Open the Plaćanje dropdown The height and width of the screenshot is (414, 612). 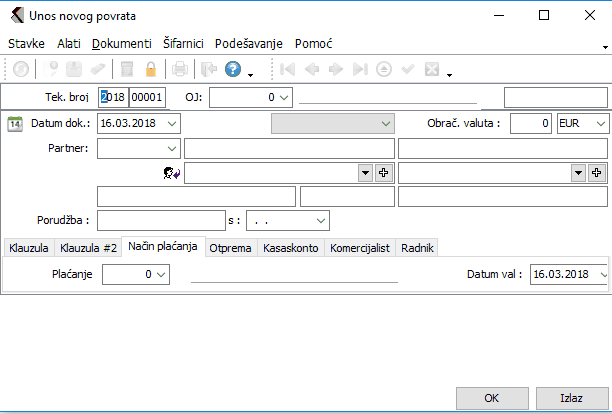(161, 273)
